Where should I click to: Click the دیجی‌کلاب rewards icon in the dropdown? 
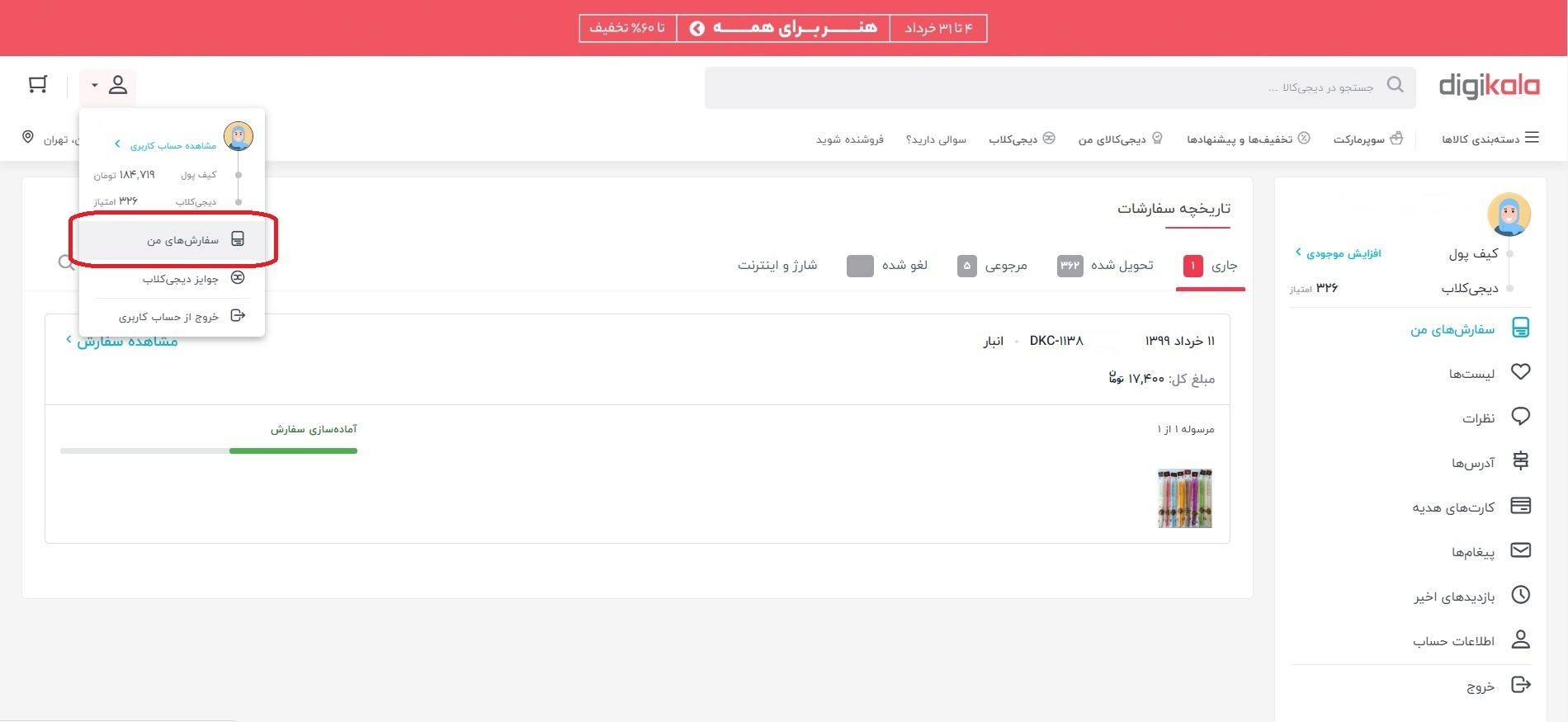tap(238, 277)
